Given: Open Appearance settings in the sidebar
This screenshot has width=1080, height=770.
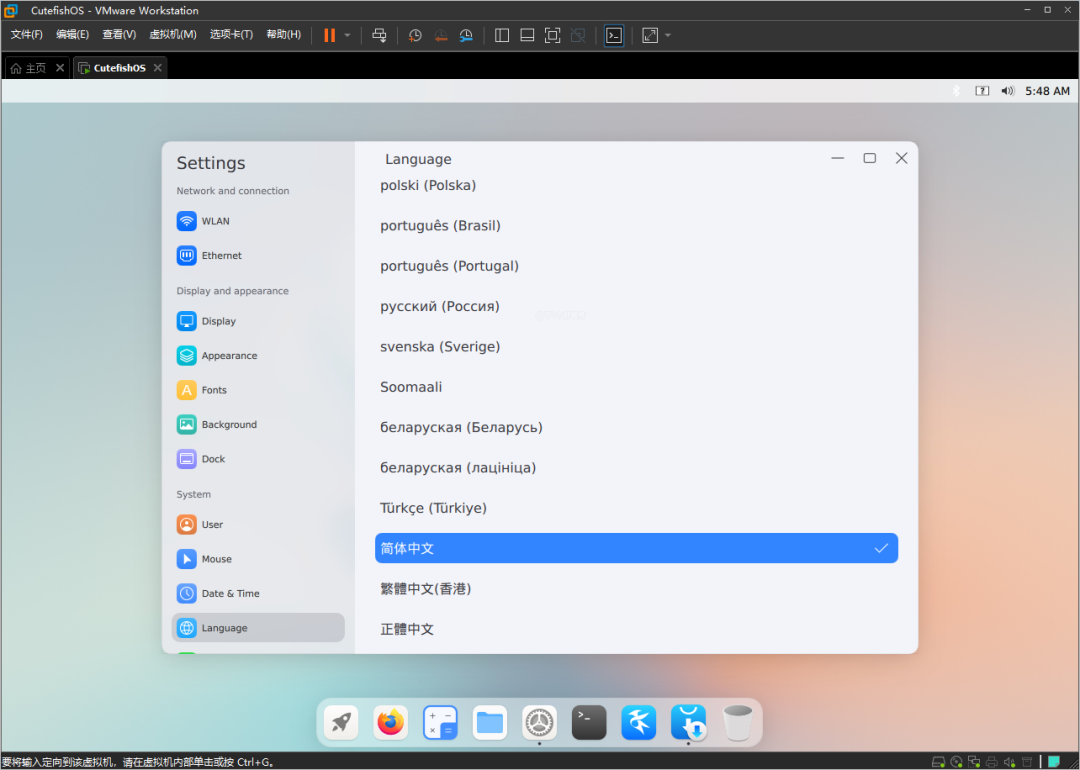Looking at the screenshot, I should [x=258, y=355].
